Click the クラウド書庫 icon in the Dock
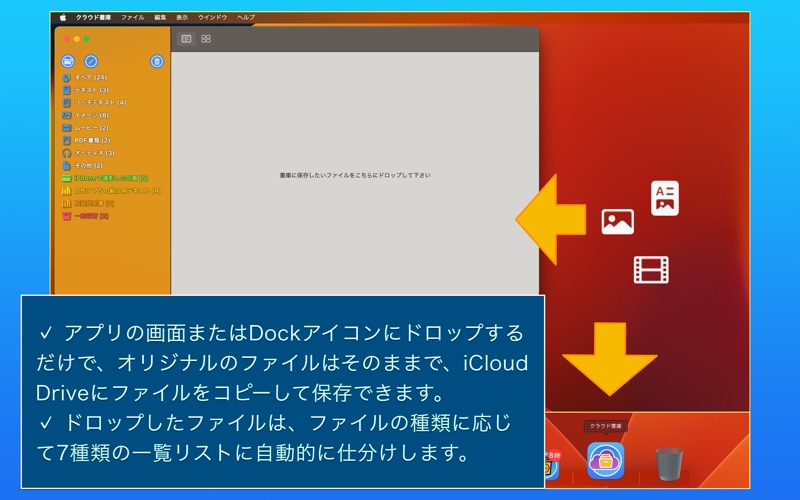 606,461
